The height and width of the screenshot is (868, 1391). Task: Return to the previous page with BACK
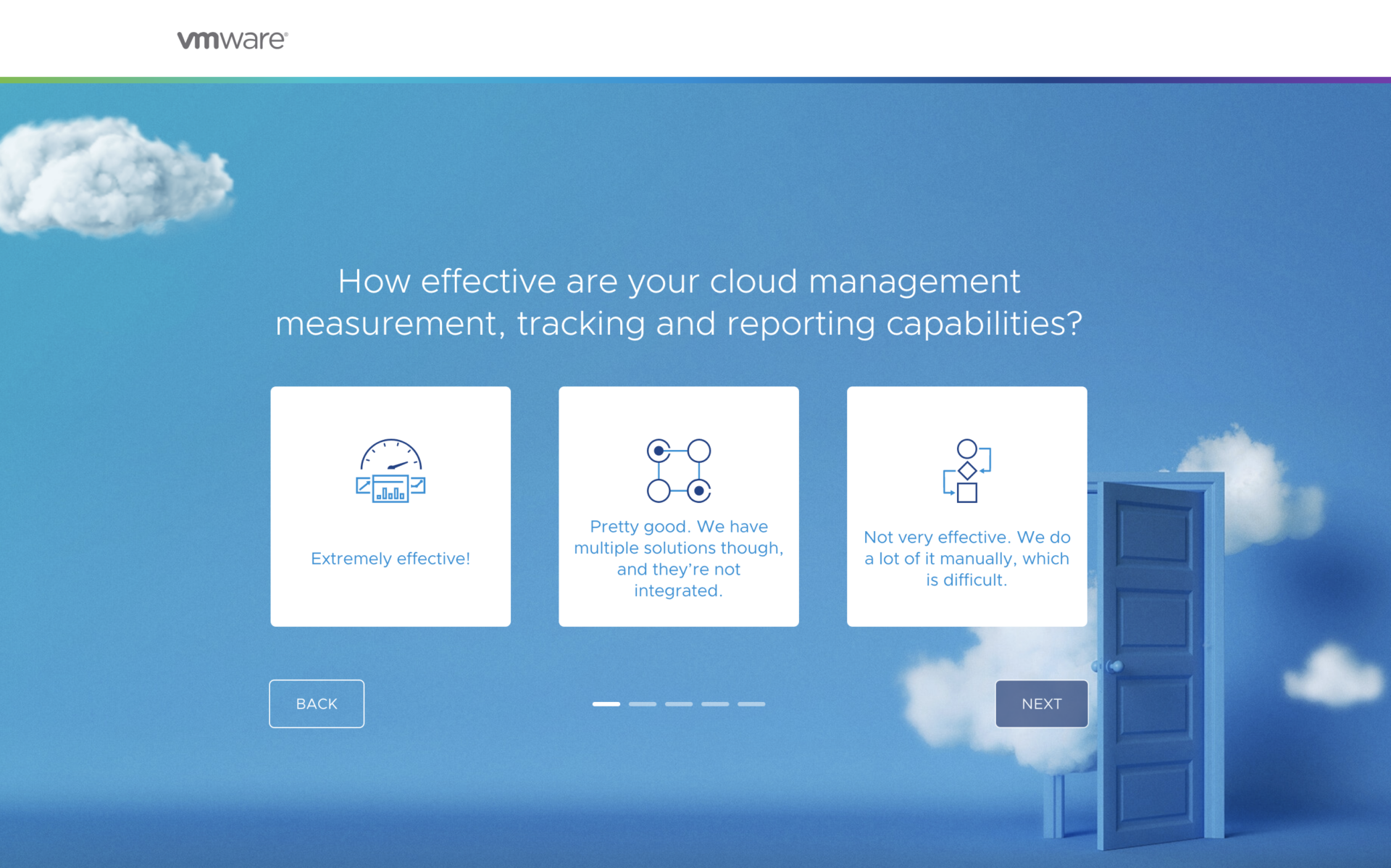tap(317, 704)
